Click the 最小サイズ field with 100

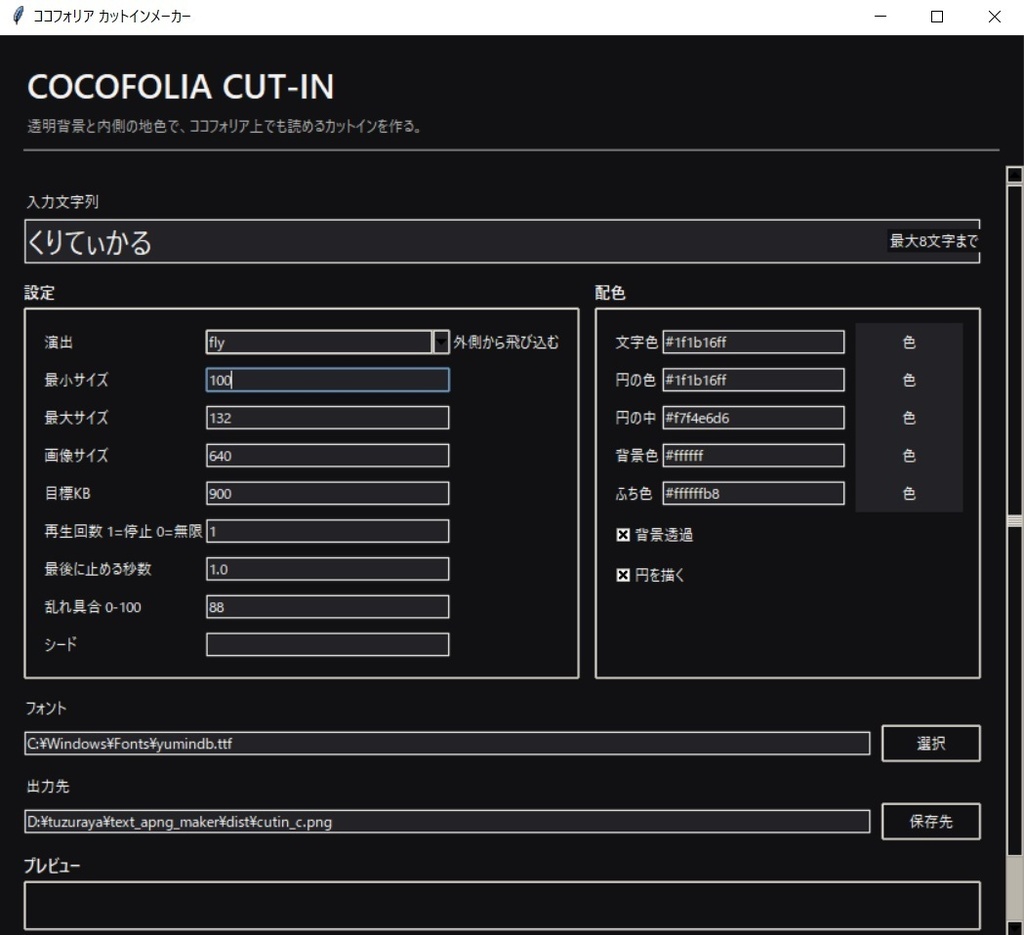(327, 380)
